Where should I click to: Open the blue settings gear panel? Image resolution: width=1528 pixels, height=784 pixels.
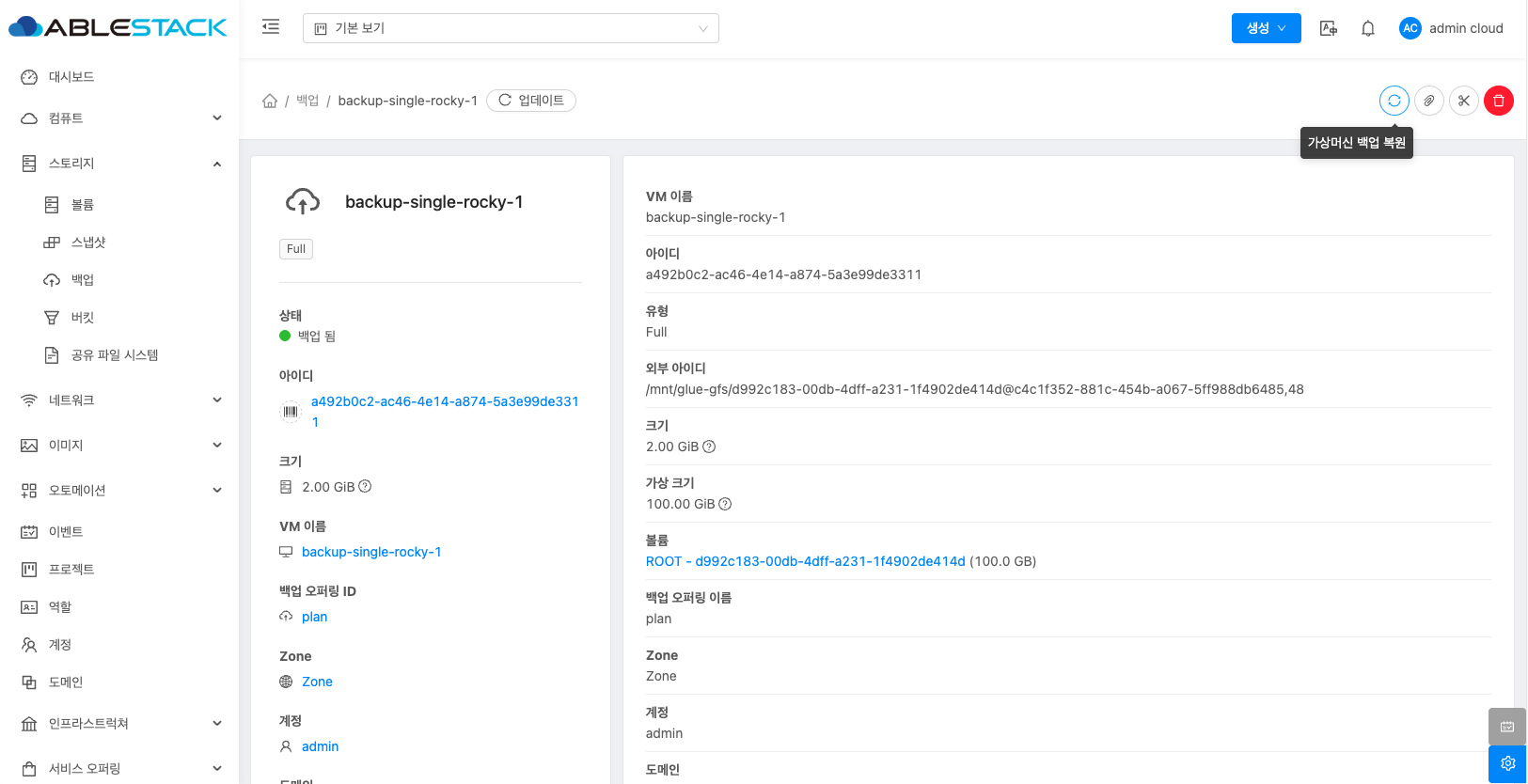tap(1507, 763)
